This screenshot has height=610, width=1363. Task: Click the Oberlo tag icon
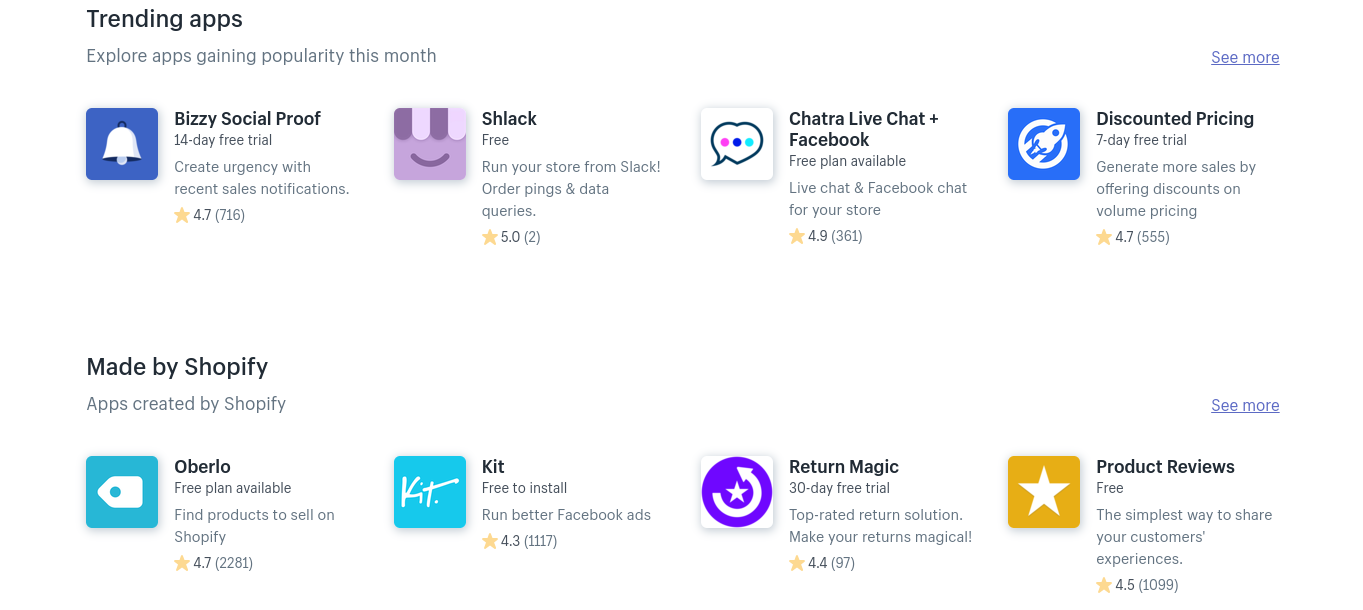tap(122, 492)
